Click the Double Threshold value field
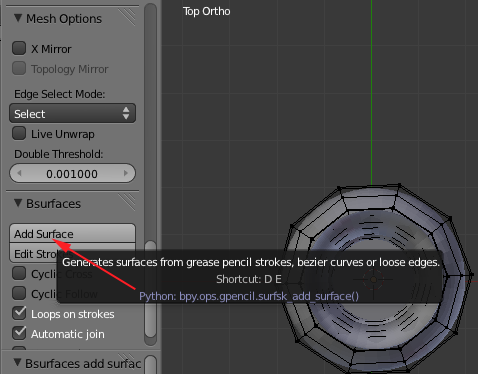478x374 pixels. 72,173
